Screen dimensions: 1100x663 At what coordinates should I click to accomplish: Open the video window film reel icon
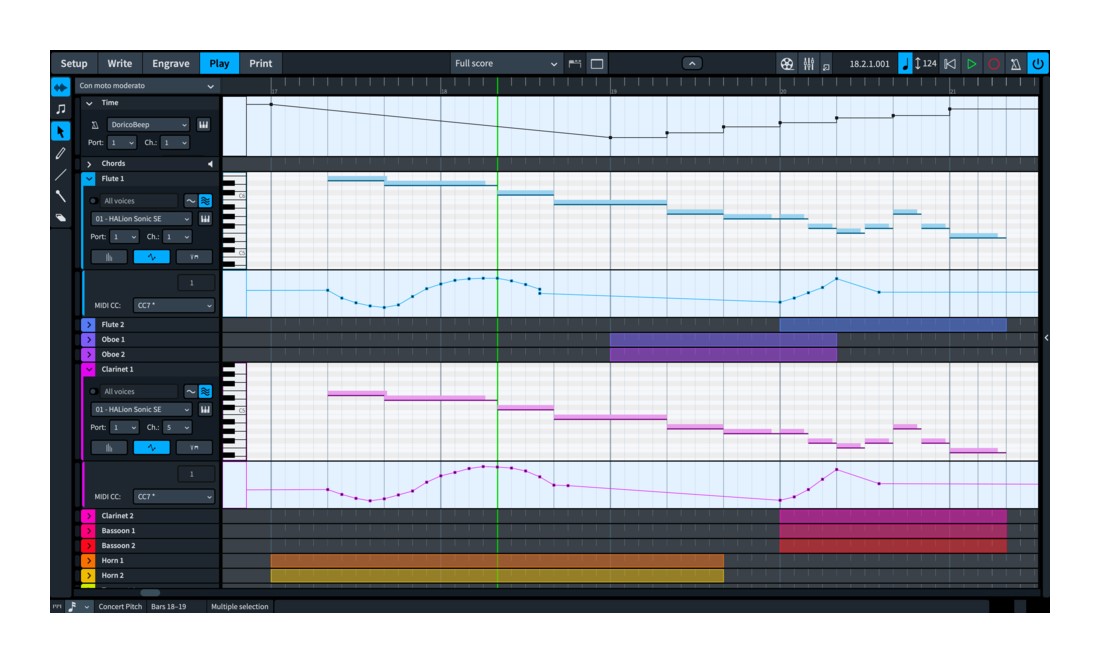coord(787,64)
